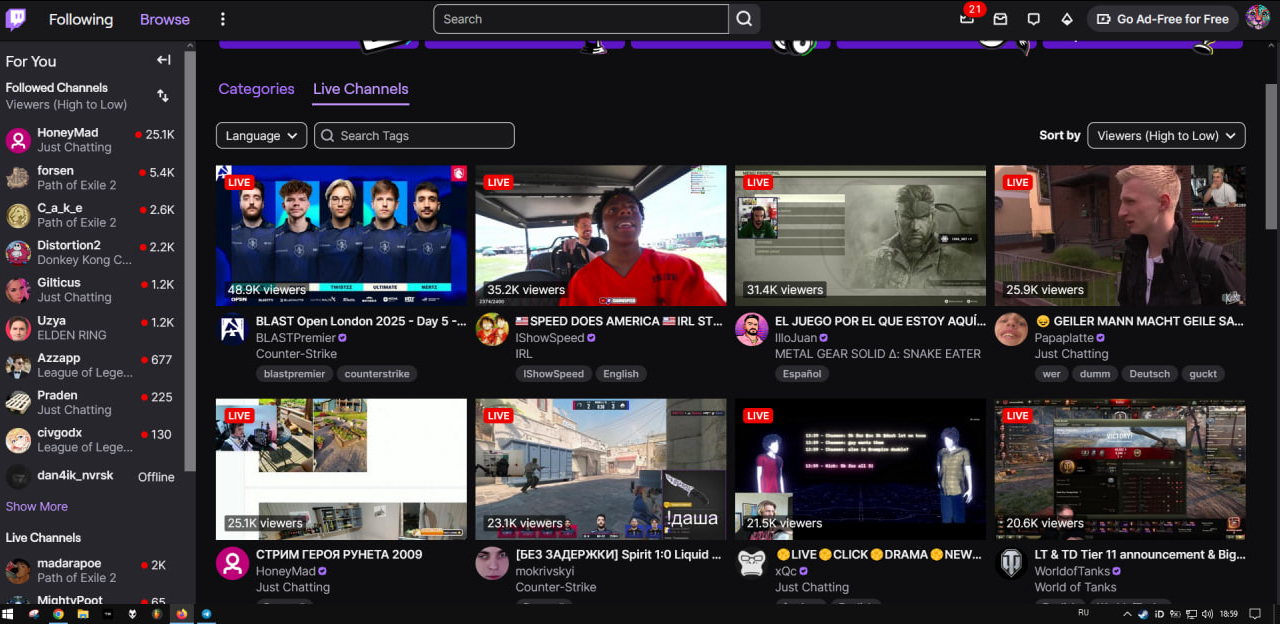Collapse the For You sidebar
Screen dimensions: 1280x624
pos(164,60)
